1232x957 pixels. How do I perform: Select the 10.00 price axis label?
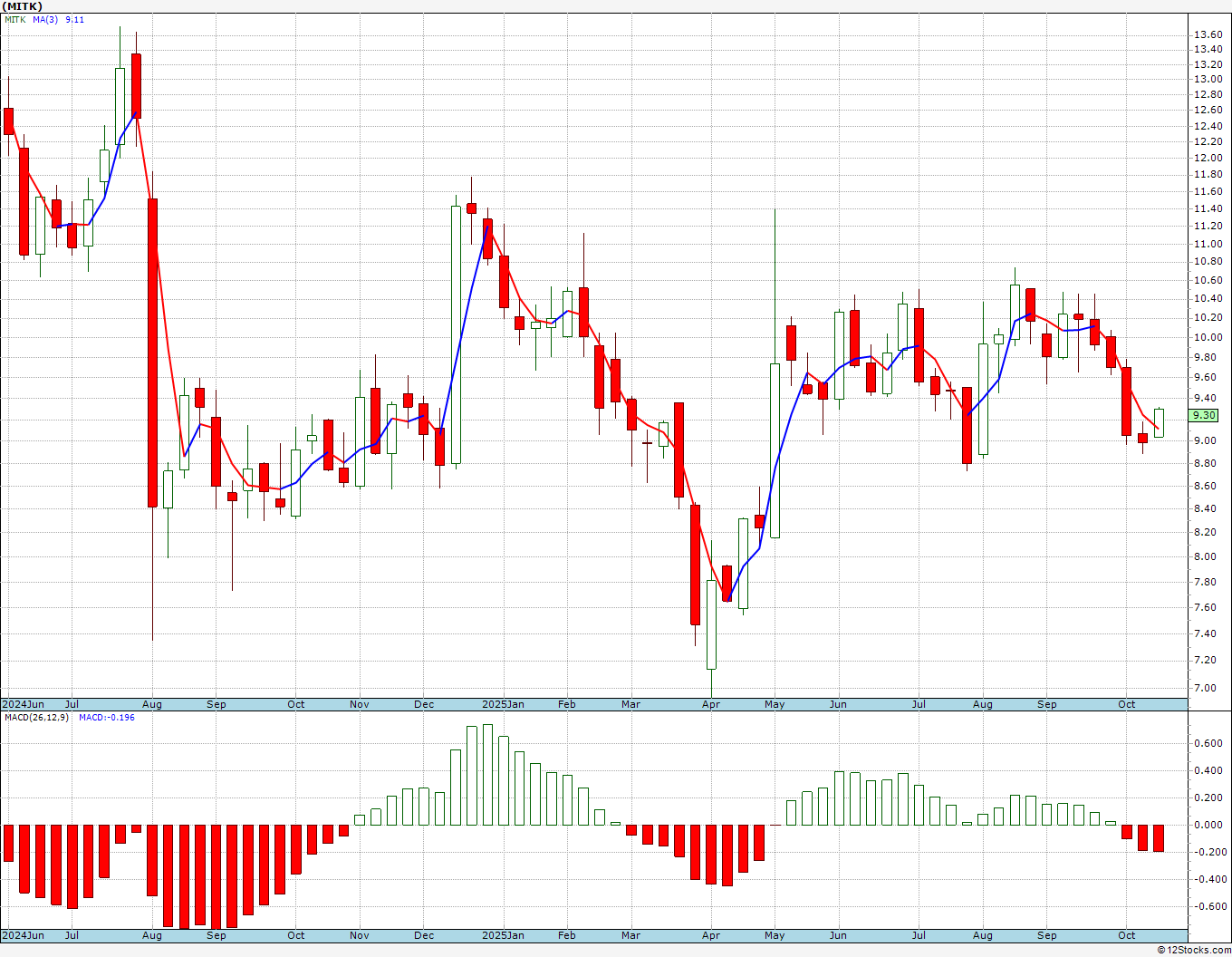(x=1208, y=337)
